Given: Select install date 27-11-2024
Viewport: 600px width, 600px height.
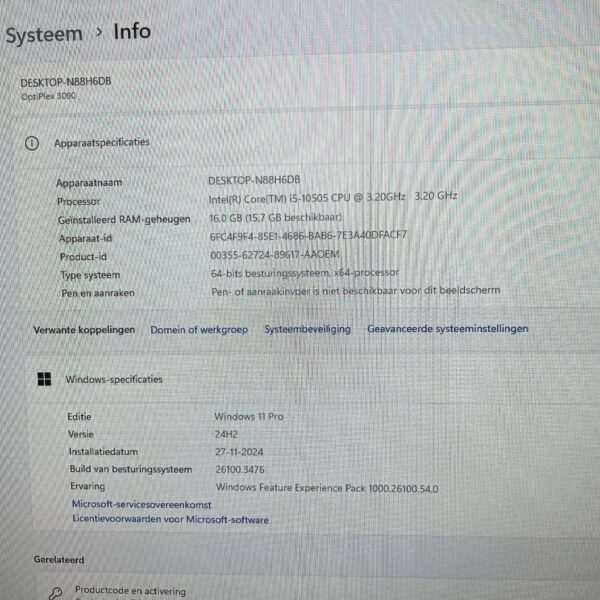Looking at the screenshot, I should coord(239,452).
